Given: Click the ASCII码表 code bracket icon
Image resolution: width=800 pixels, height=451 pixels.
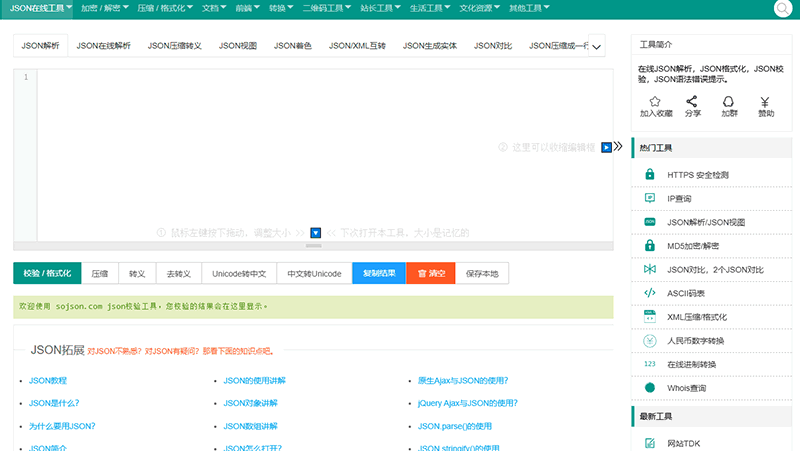Looking at the screenshot, I should click(649, 293).
